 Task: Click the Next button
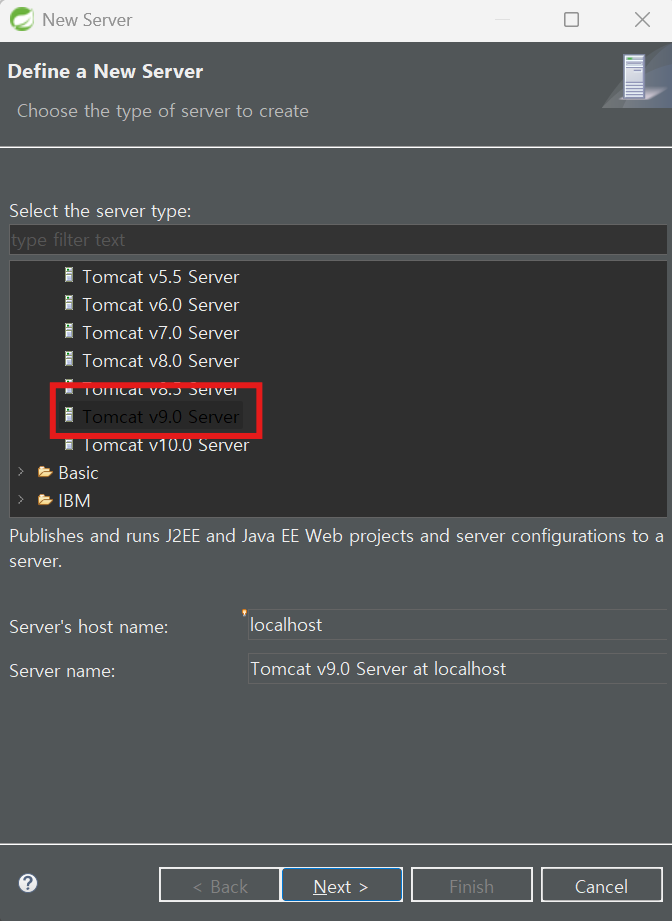[342, 885]
